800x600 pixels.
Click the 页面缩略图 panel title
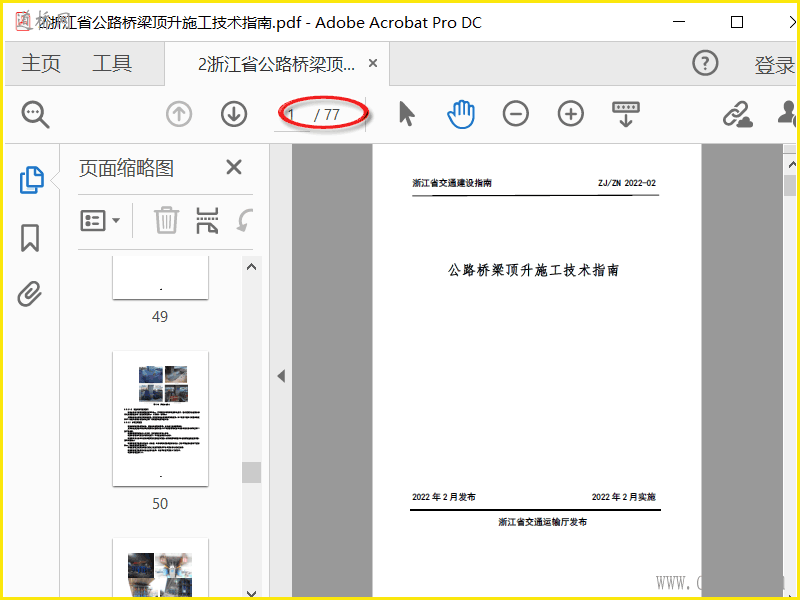[127, 168]
